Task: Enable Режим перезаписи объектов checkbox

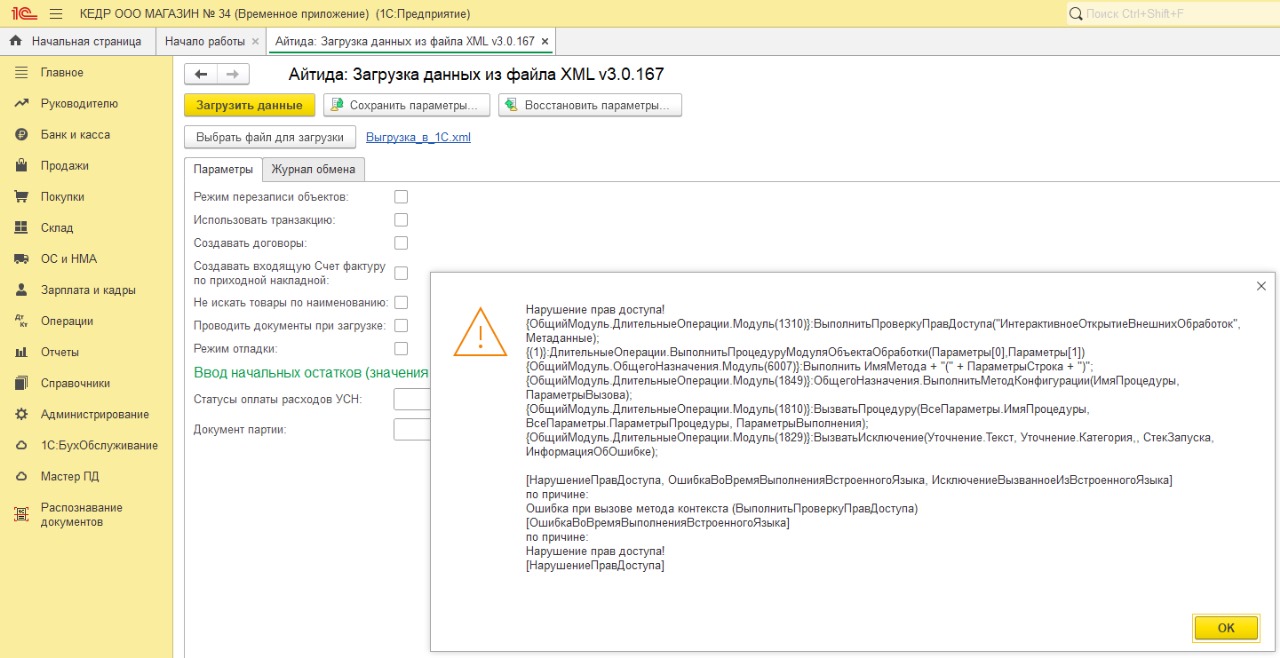Action: 401,197
